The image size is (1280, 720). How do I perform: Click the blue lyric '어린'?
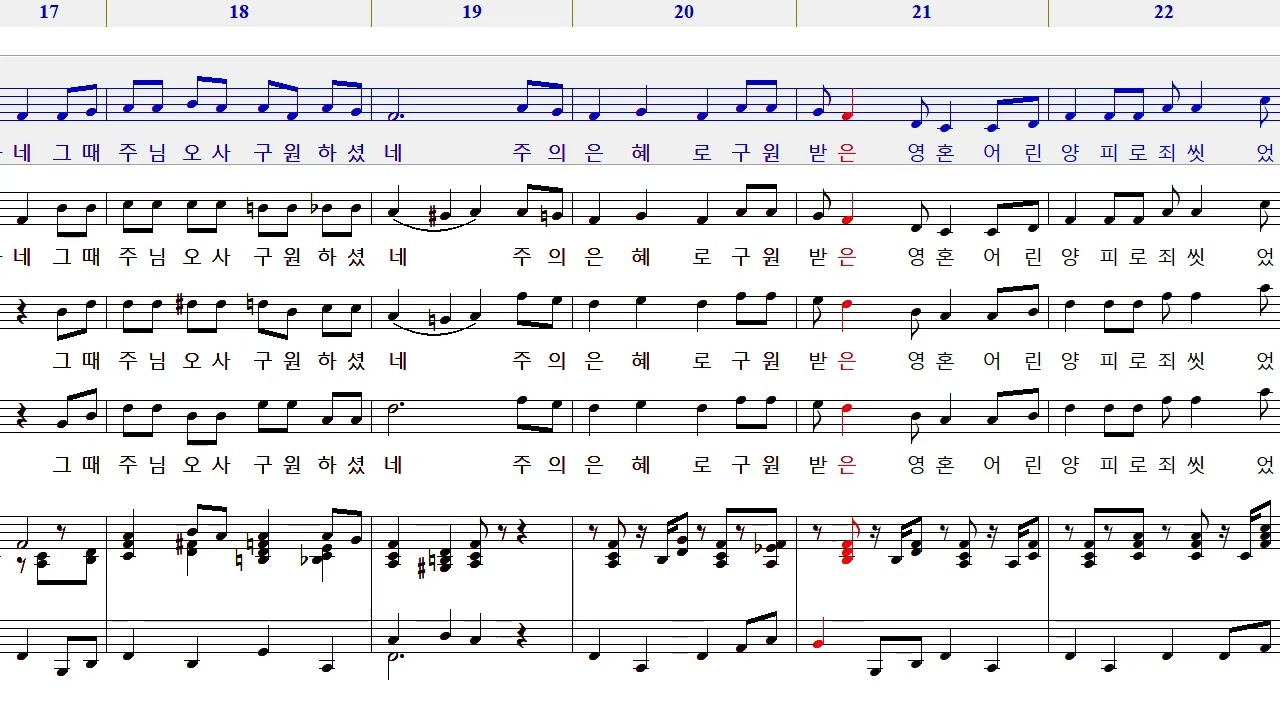click(1014, 153)
